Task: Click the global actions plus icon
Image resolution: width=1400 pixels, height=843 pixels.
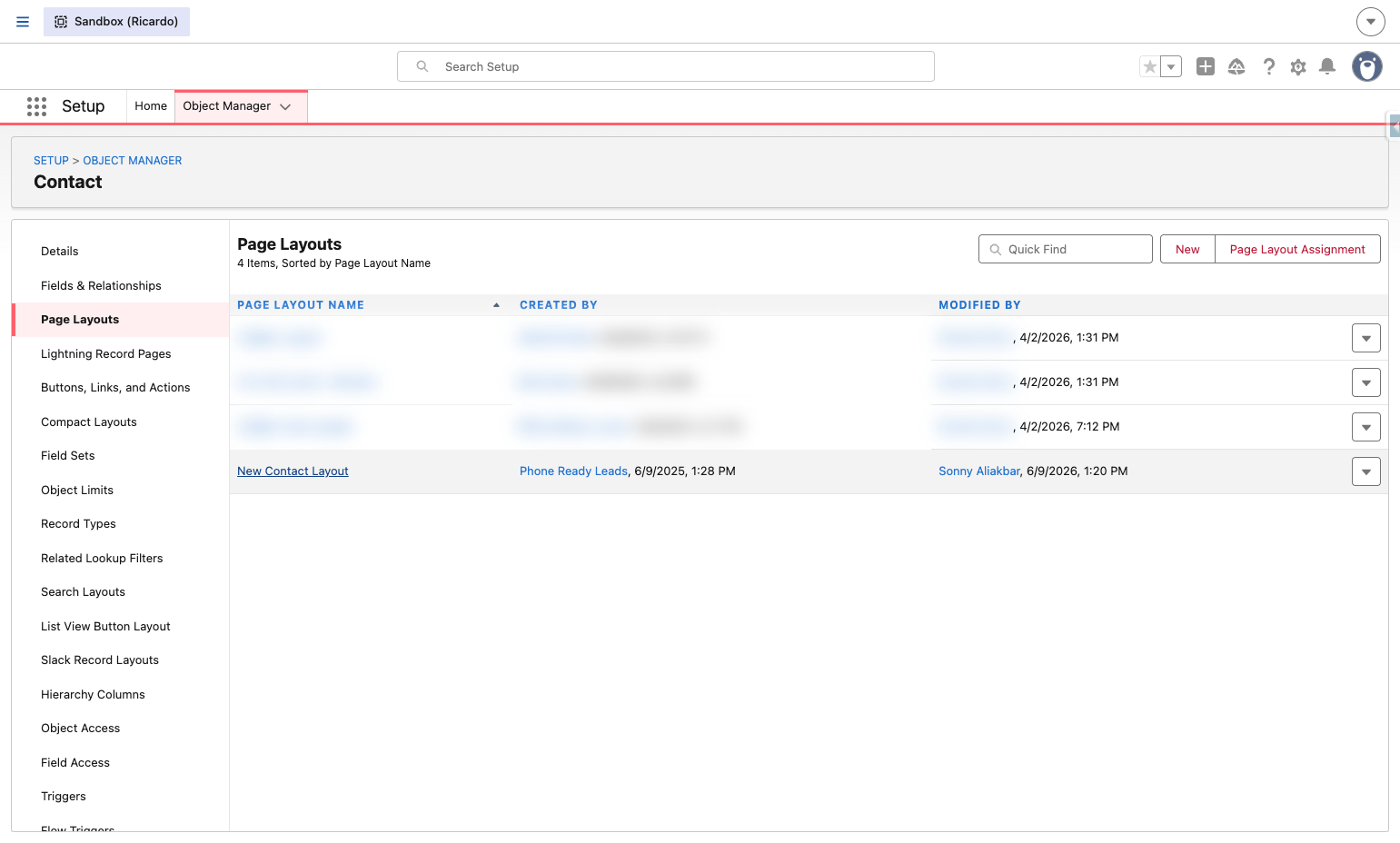Action: tap(1206, 66)
